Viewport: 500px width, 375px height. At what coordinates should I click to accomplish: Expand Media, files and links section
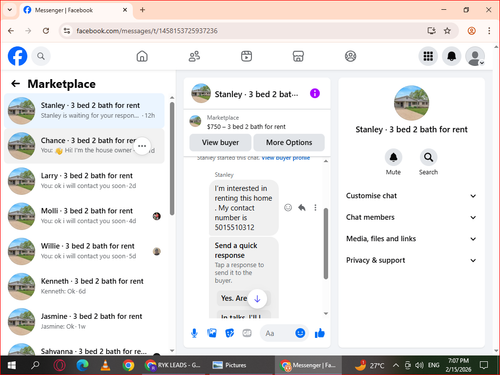(411, 239)
